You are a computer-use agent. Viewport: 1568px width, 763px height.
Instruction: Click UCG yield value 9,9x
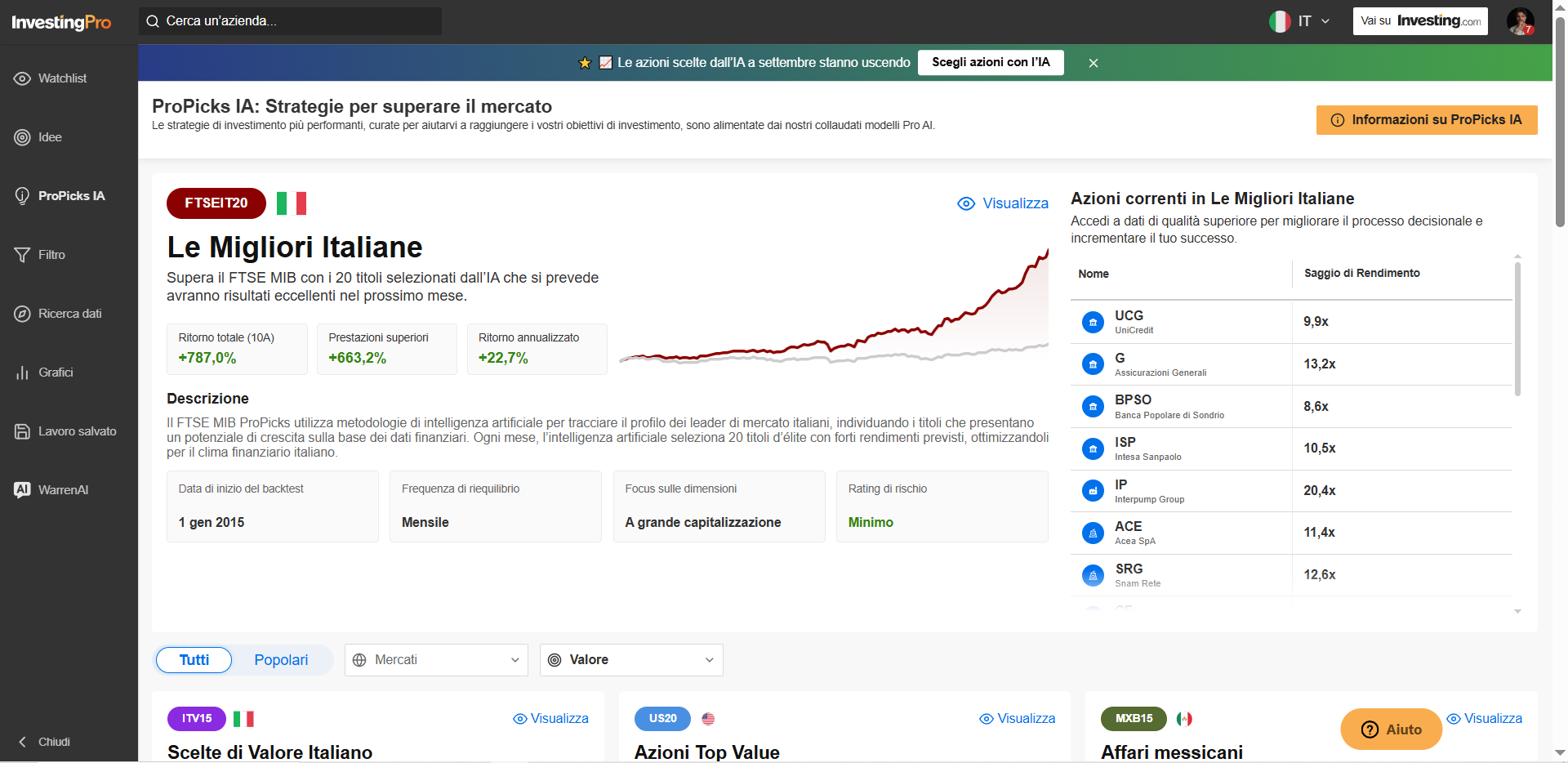(1316, 322)
